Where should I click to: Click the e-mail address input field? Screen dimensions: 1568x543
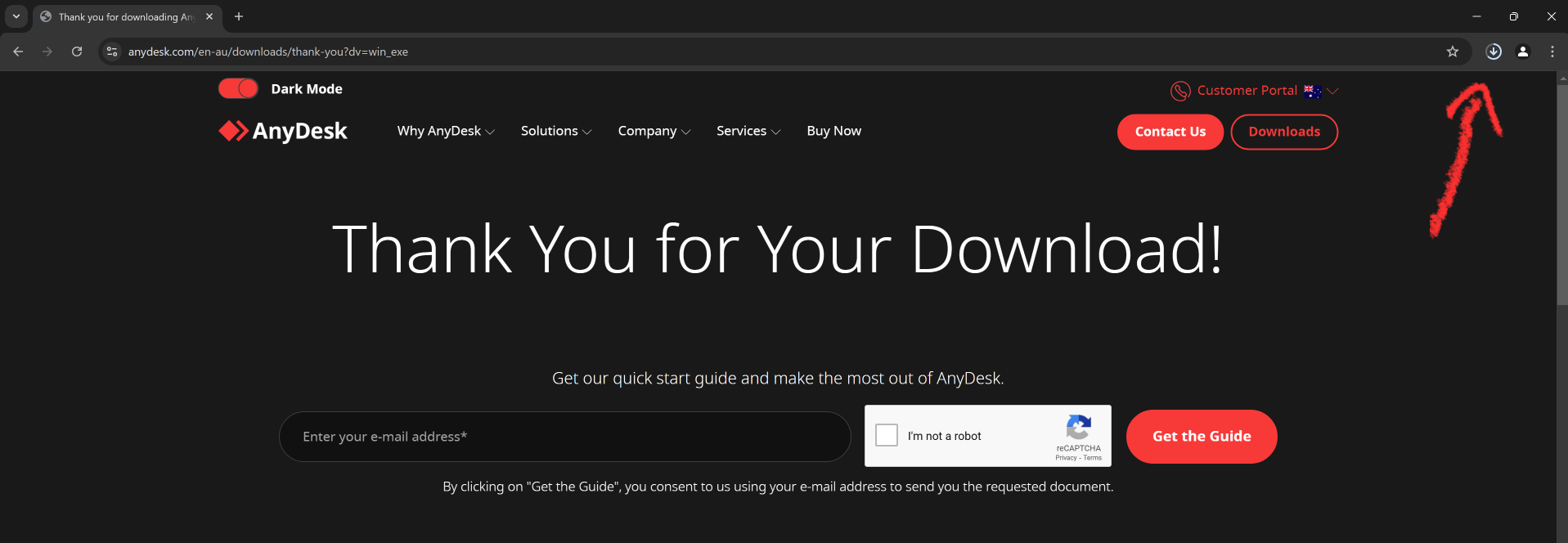(x=564, y=437)
